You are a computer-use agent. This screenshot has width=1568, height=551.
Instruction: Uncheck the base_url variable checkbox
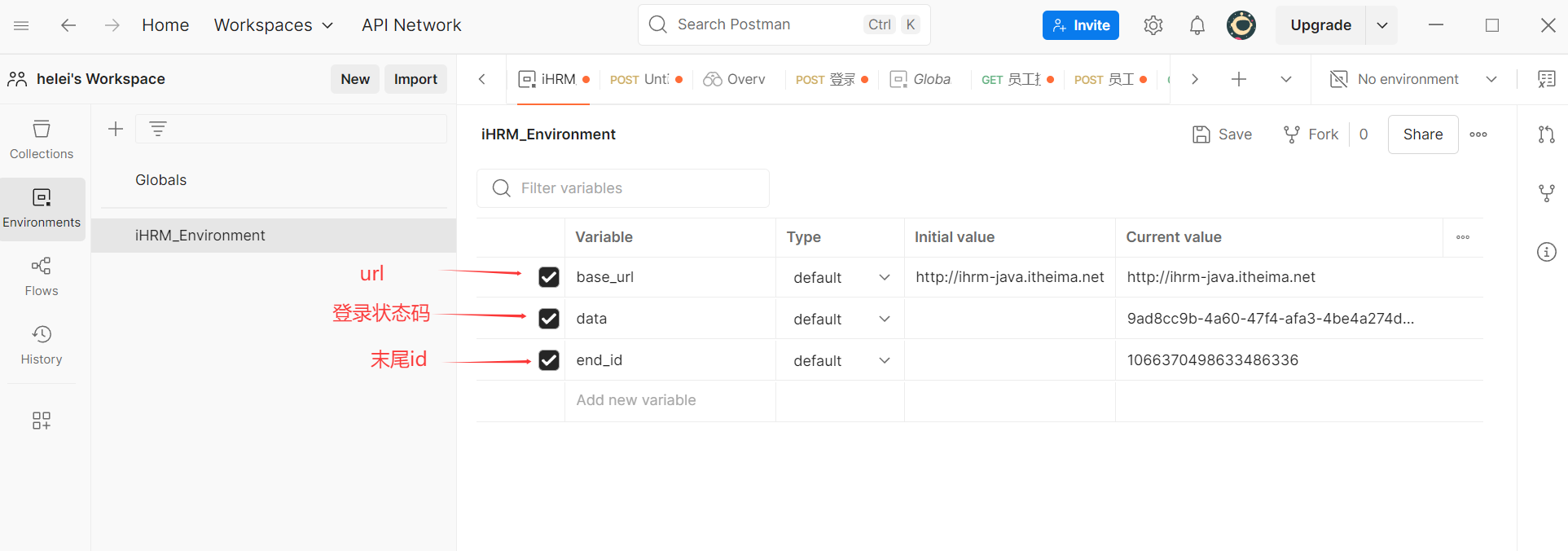pyautogui.click(x=549, y=277)
